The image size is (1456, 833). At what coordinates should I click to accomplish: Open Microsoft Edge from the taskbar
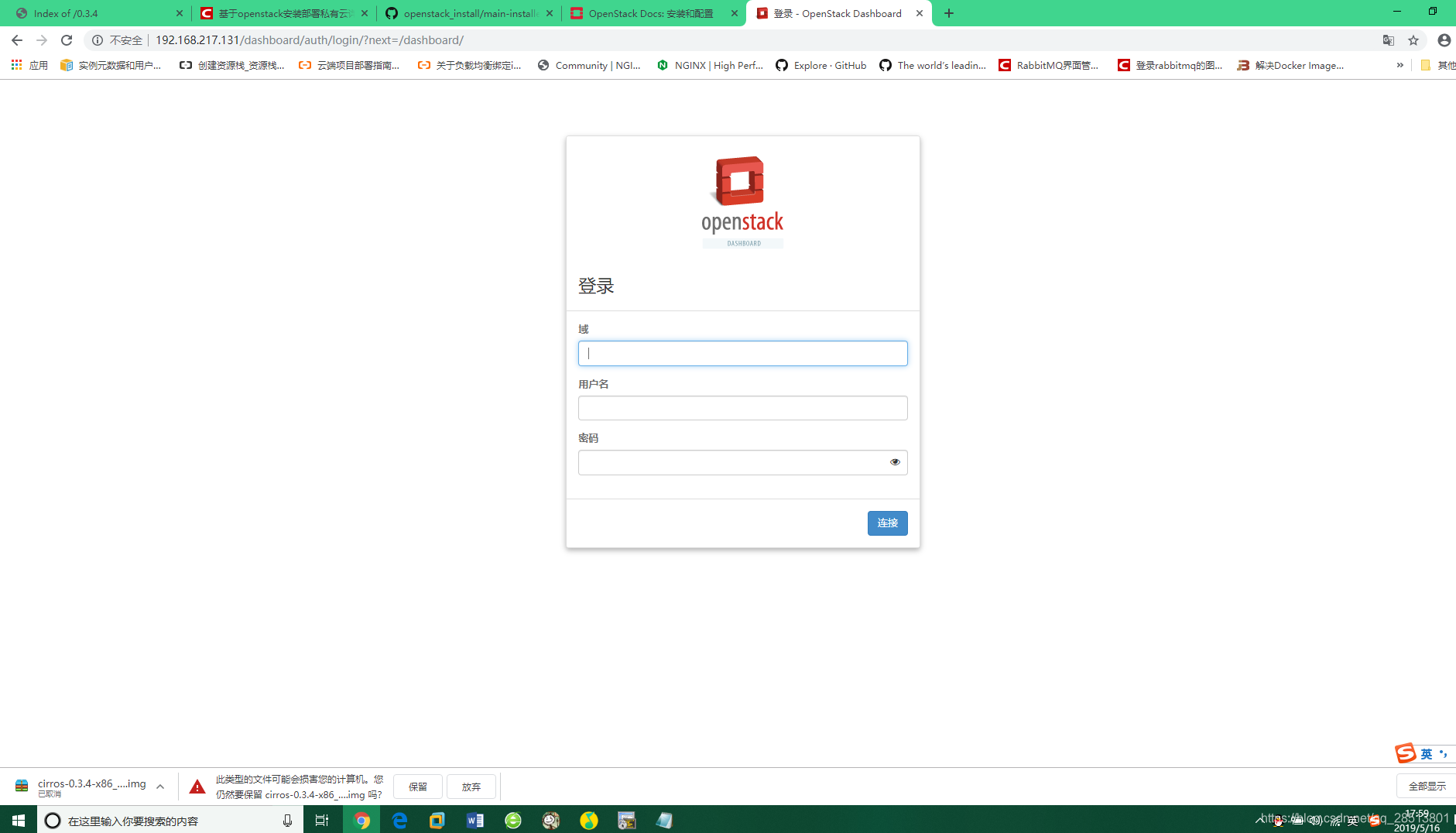click(399, 821)
